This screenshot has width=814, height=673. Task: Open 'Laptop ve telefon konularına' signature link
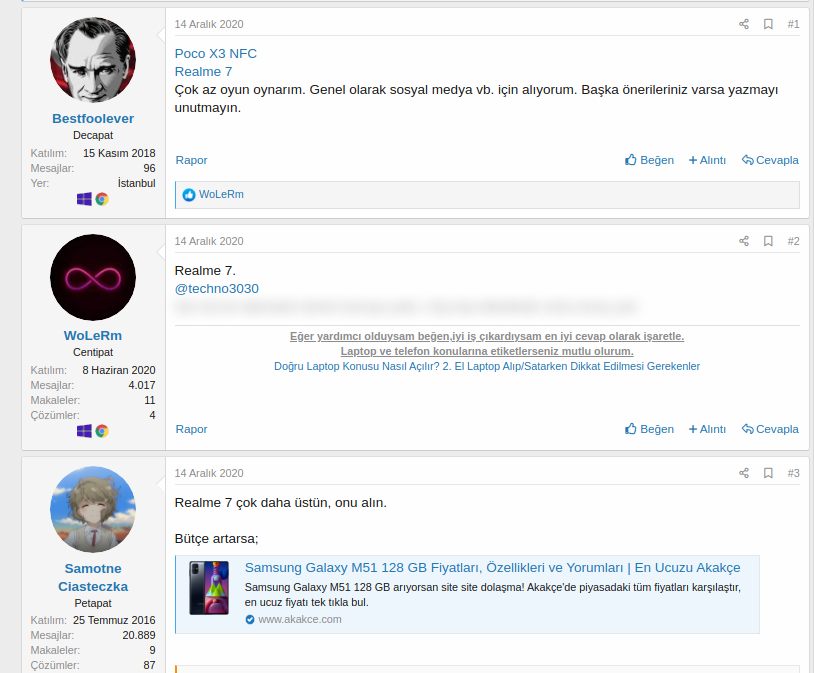tap(487, 351)
